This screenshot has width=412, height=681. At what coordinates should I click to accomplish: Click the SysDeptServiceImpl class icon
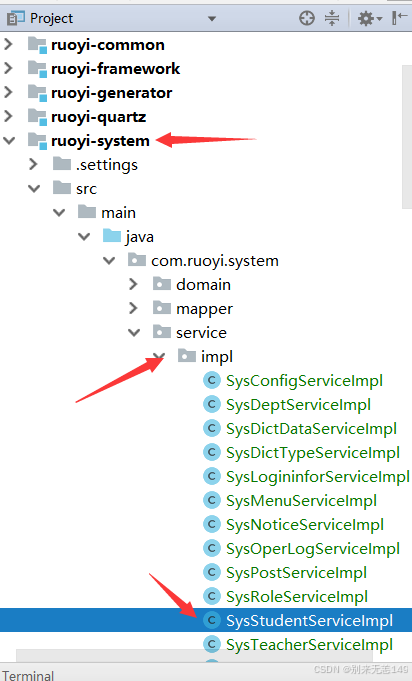click(212, 404)
